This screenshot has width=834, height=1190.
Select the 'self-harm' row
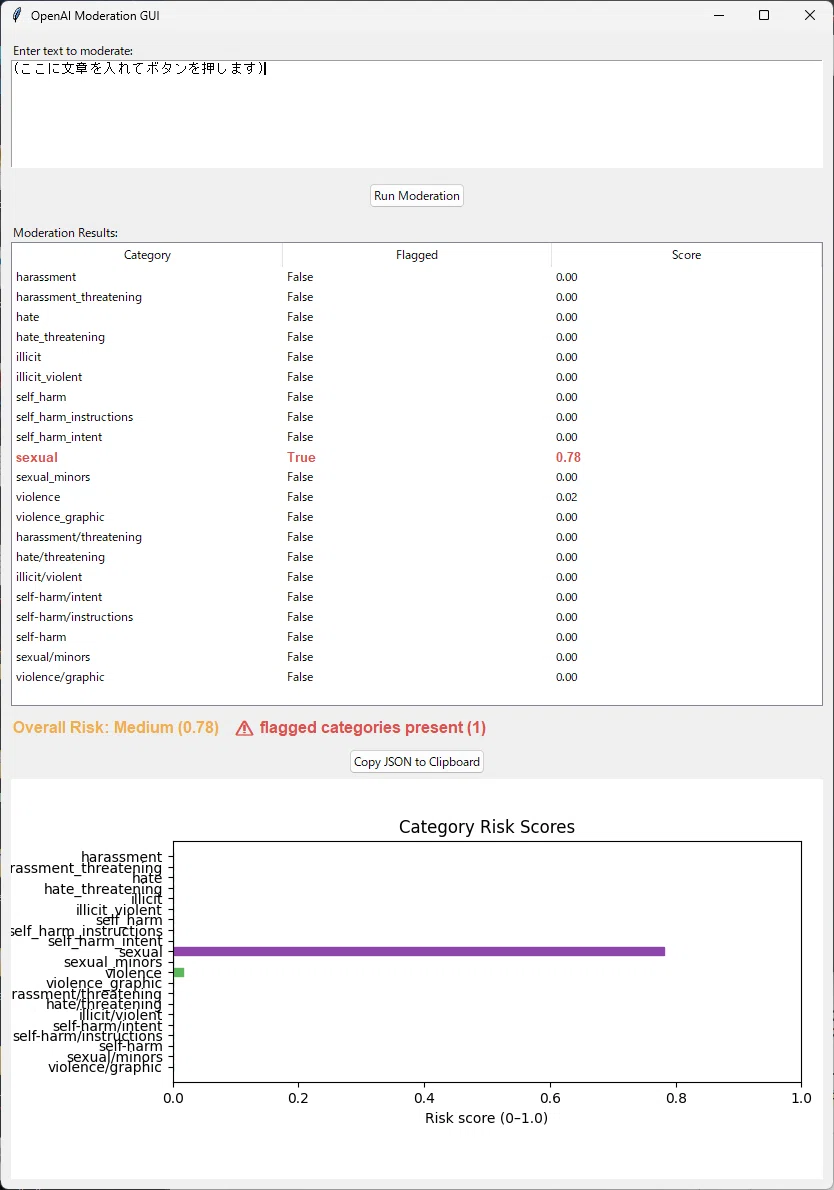coord(417,637)
